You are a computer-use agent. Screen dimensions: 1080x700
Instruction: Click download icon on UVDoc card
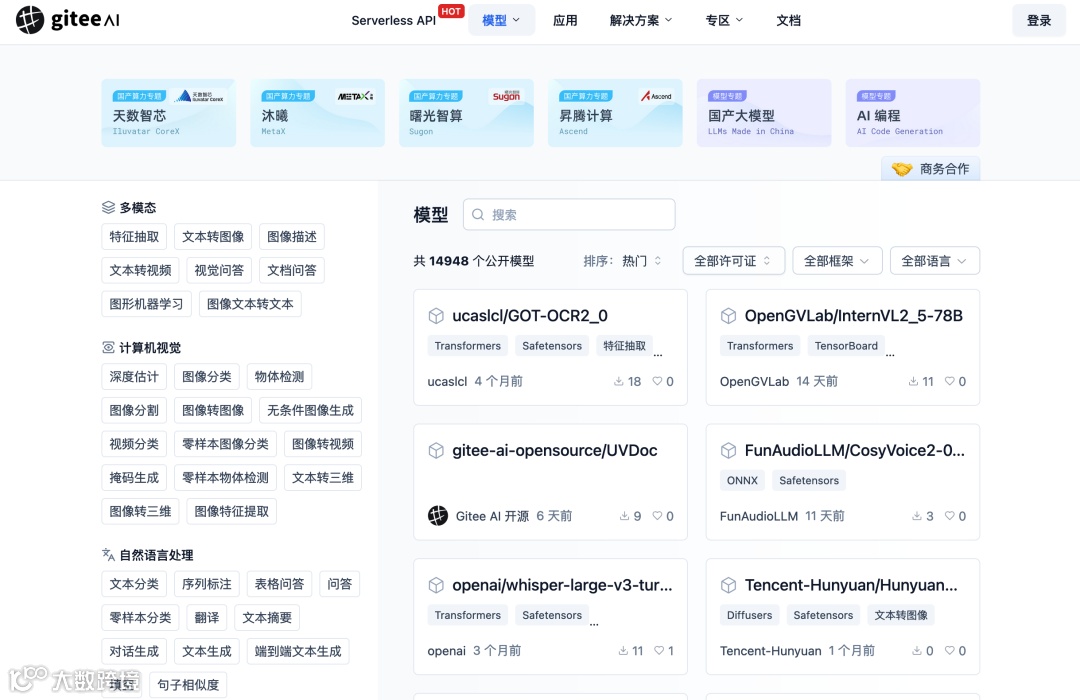click(x=624, y=515)
